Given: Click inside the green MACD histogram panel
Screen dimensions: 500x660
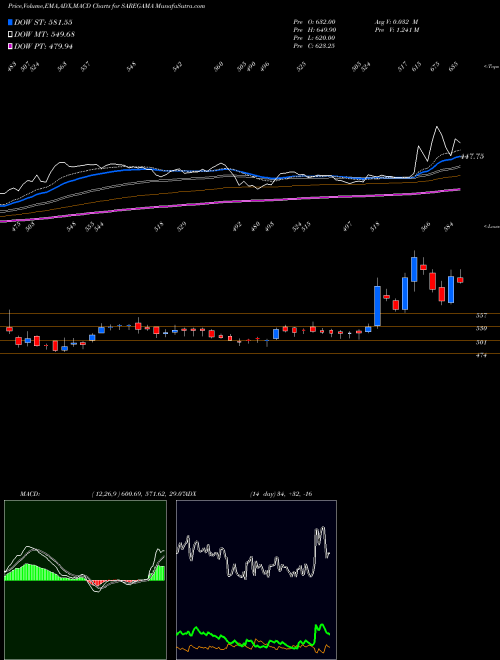Looking at the screenshot, I should coord(85,580).
